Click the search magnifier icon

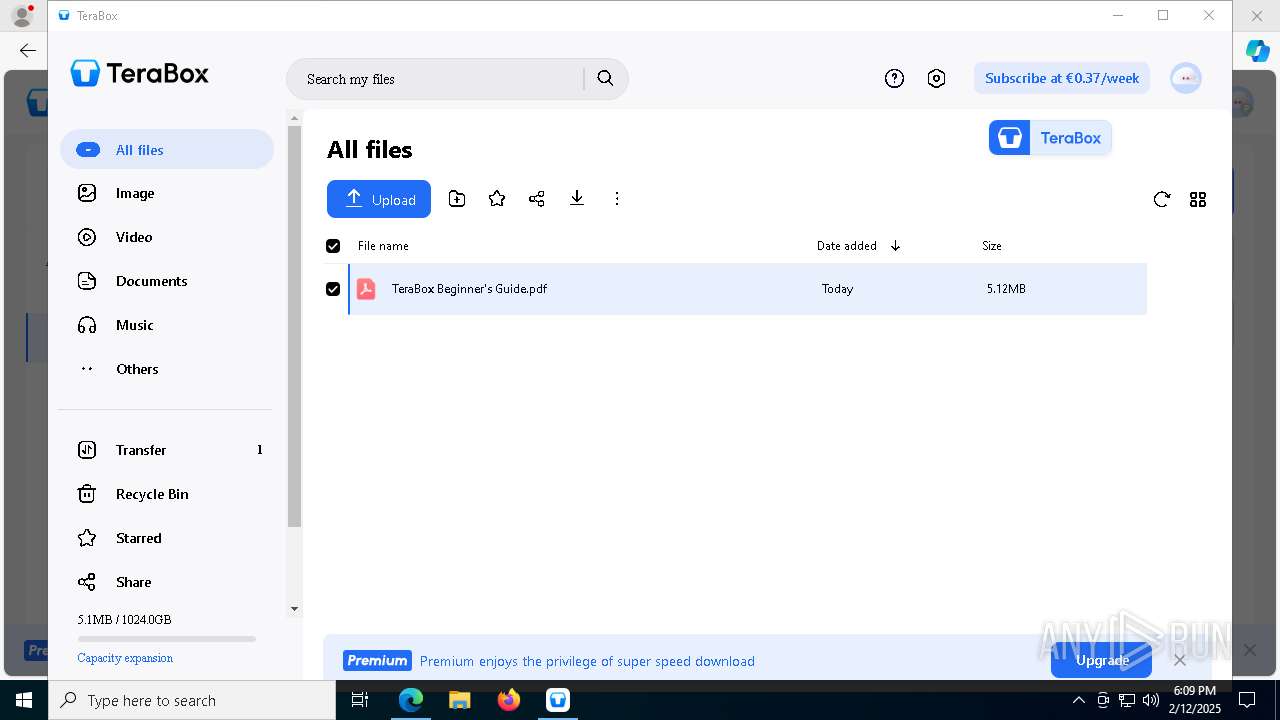(x=605, y=78)
